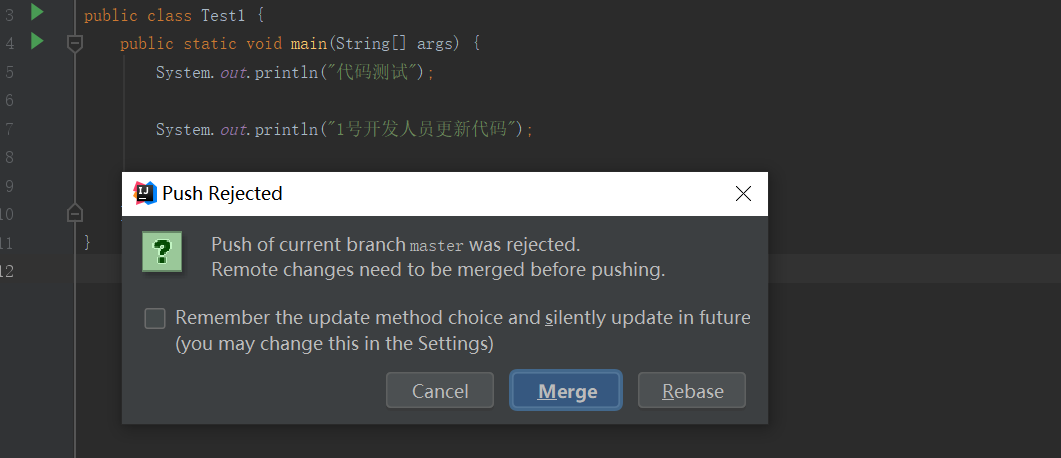Click the fold end marker at line 10

74,213
